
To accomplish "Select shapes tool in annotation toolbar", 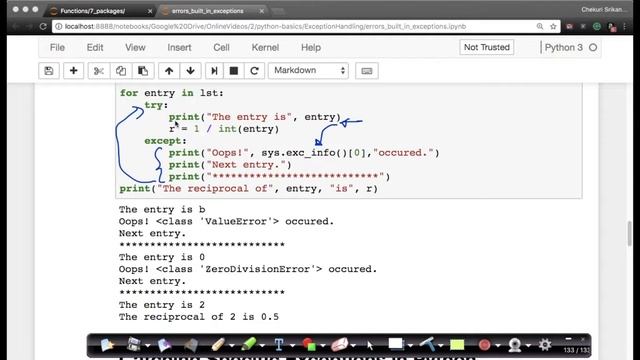I will (x=309, y=345).
